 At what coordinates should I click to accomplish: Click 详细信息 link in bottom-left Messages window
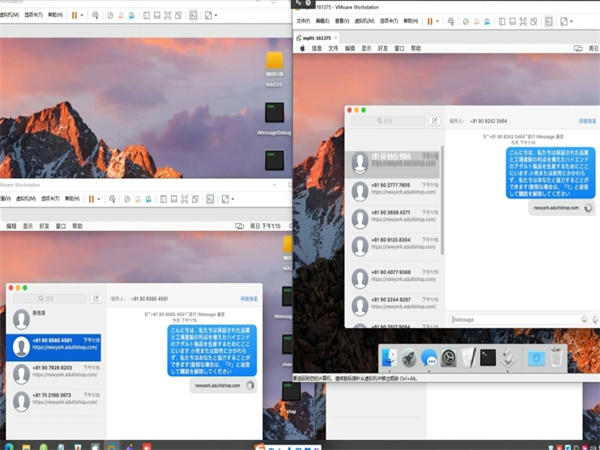click(x=249, y=298)
